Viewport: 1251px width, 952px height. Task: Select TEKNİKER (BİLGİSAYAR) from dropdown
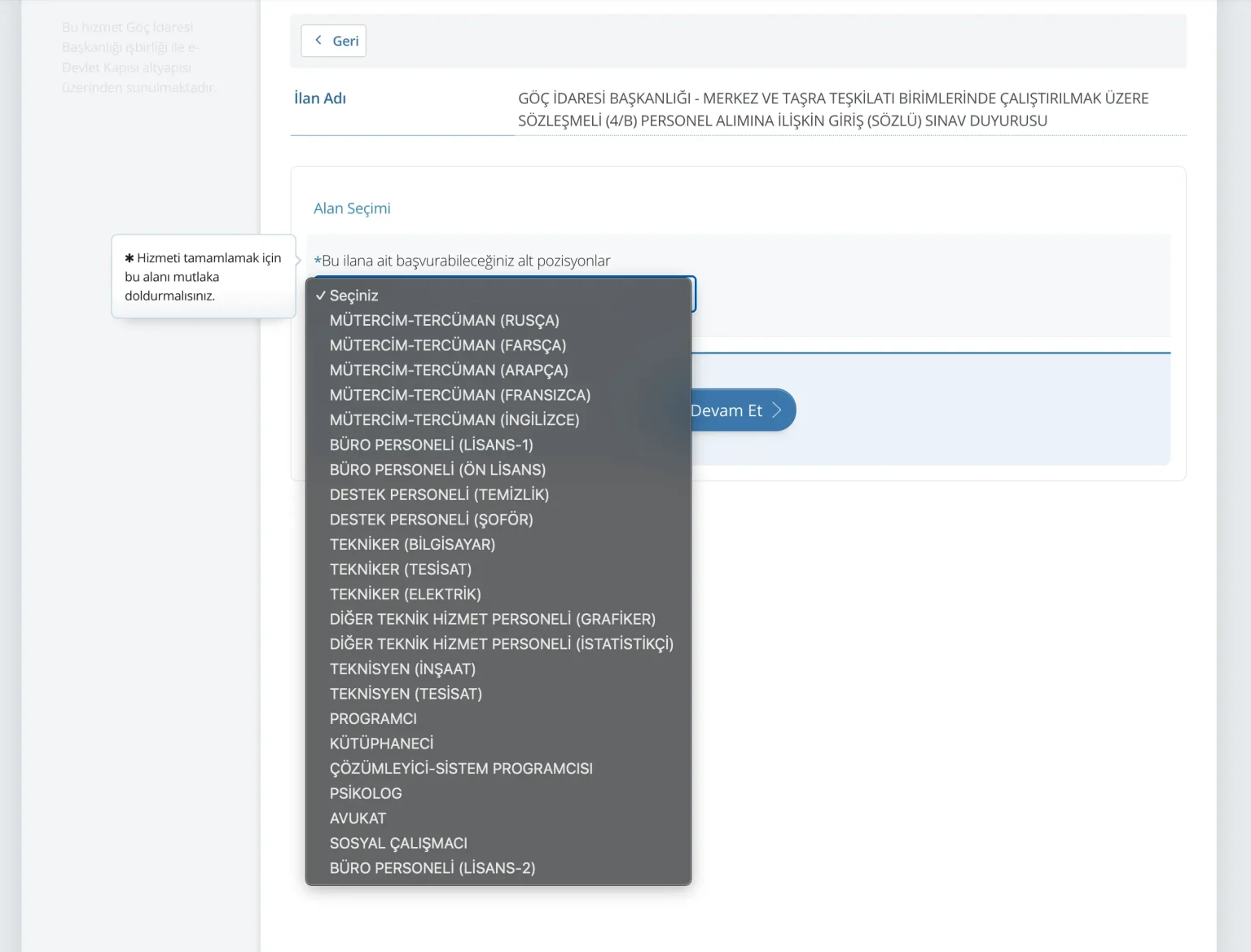pos(412,545)
